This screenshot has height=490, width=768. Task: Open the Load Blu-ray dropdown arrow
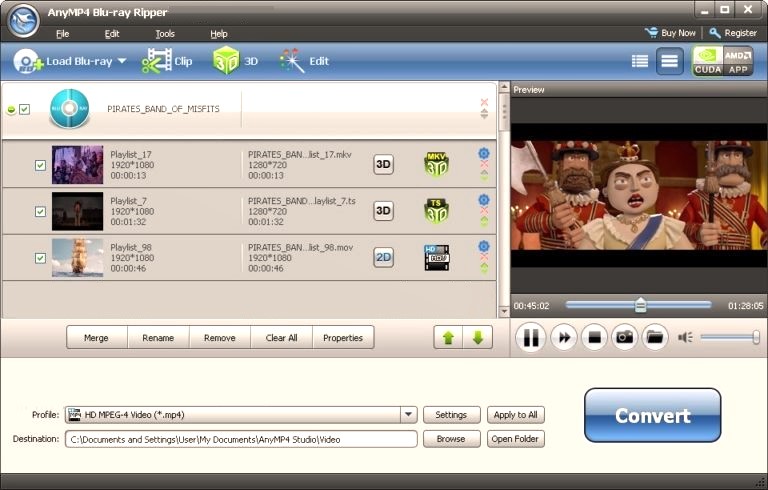click(122, 61)
